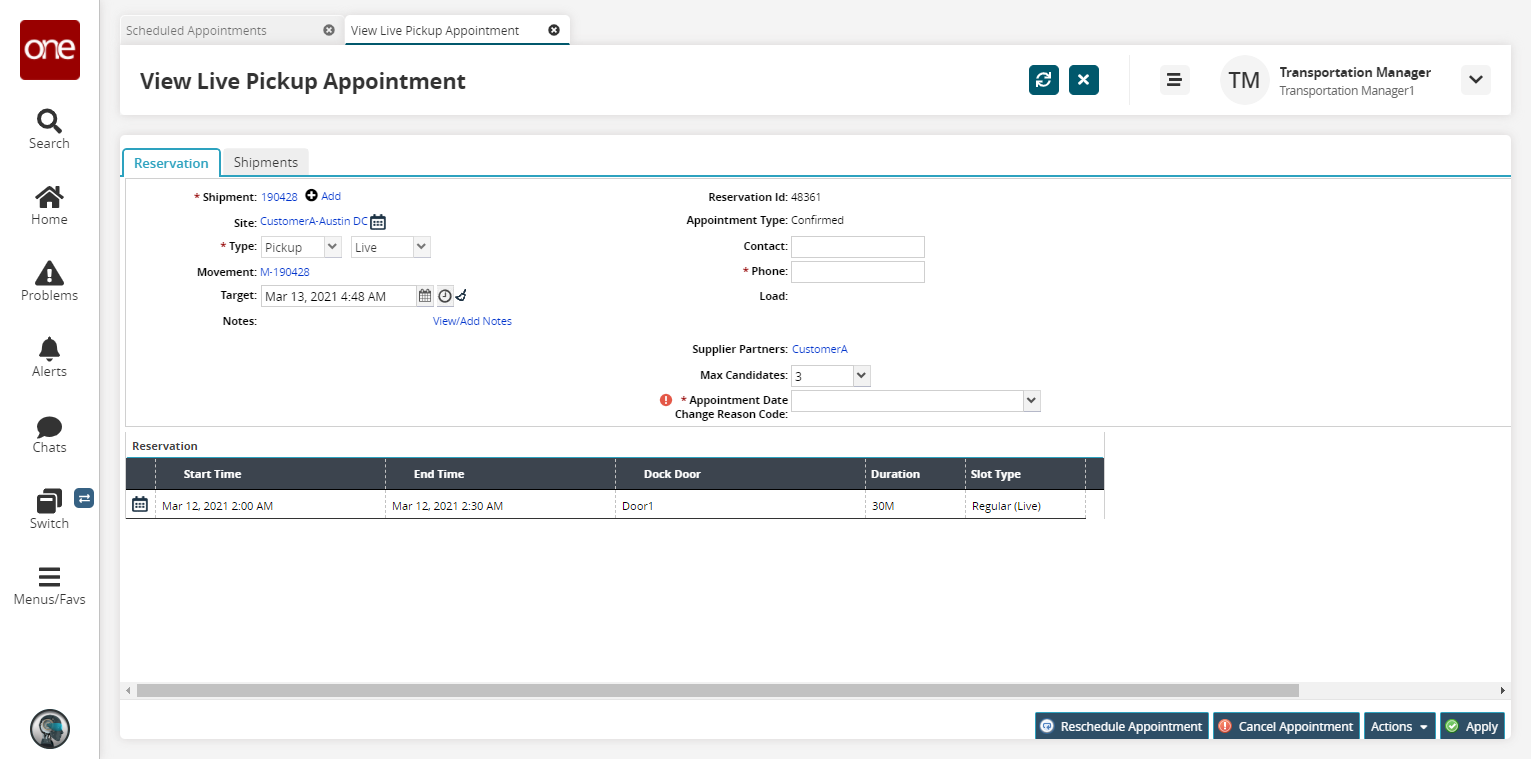Open the Search sidebar tool
This screenshot has width=1531, height=759.
[x=49, y=130]
